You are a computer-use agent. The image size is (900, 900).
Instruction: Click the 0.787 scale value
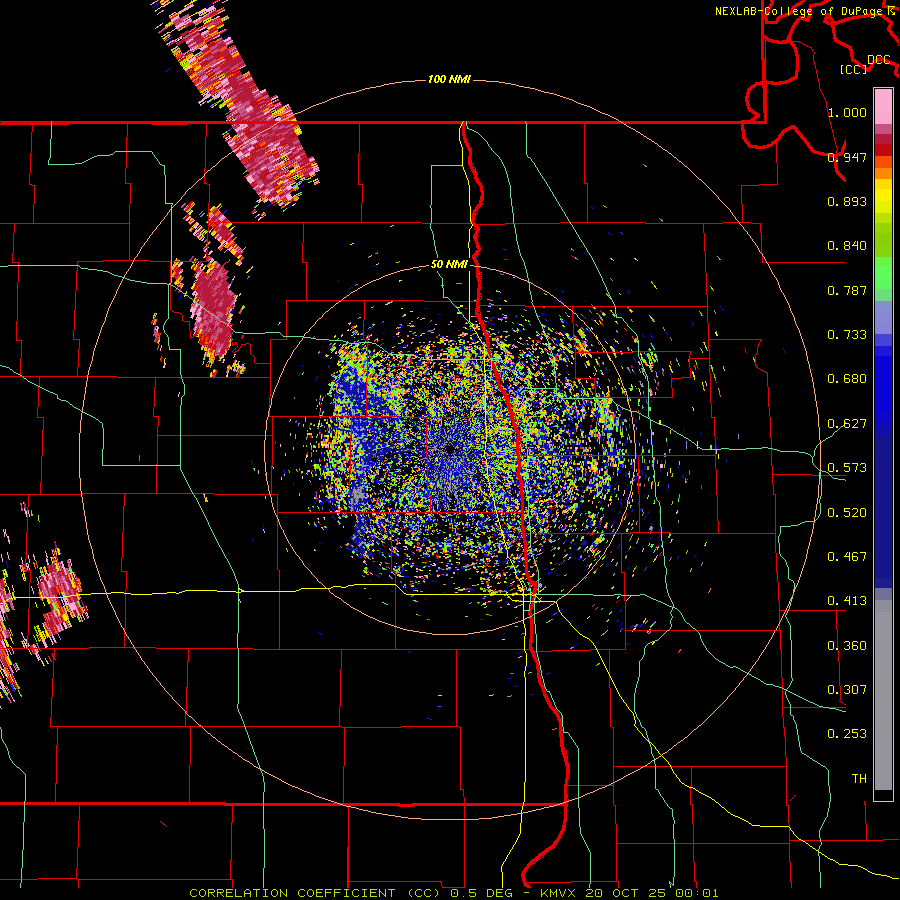click(847, 290)
